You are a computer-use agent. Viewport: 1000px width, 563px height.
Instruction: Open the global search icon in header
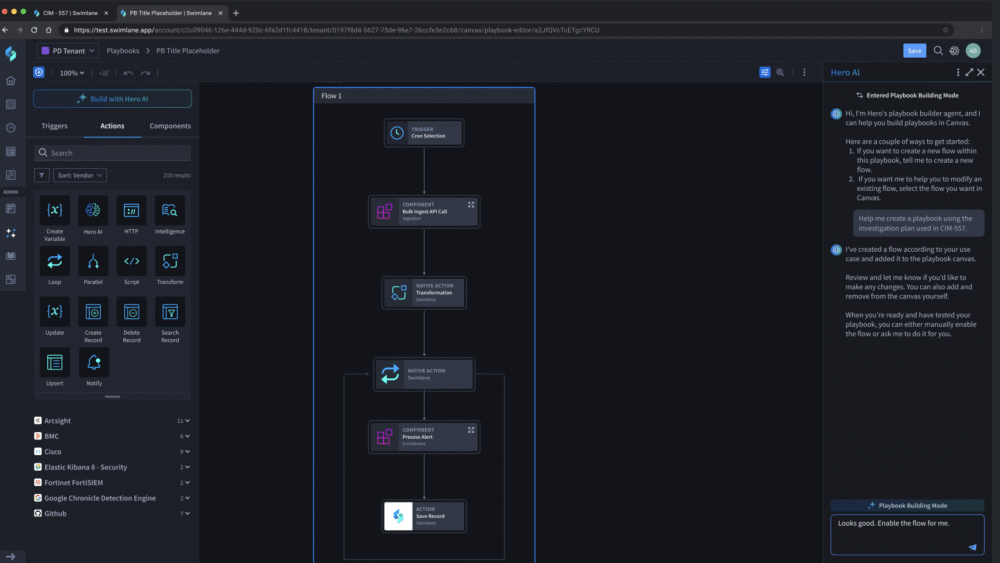(938, 50)
